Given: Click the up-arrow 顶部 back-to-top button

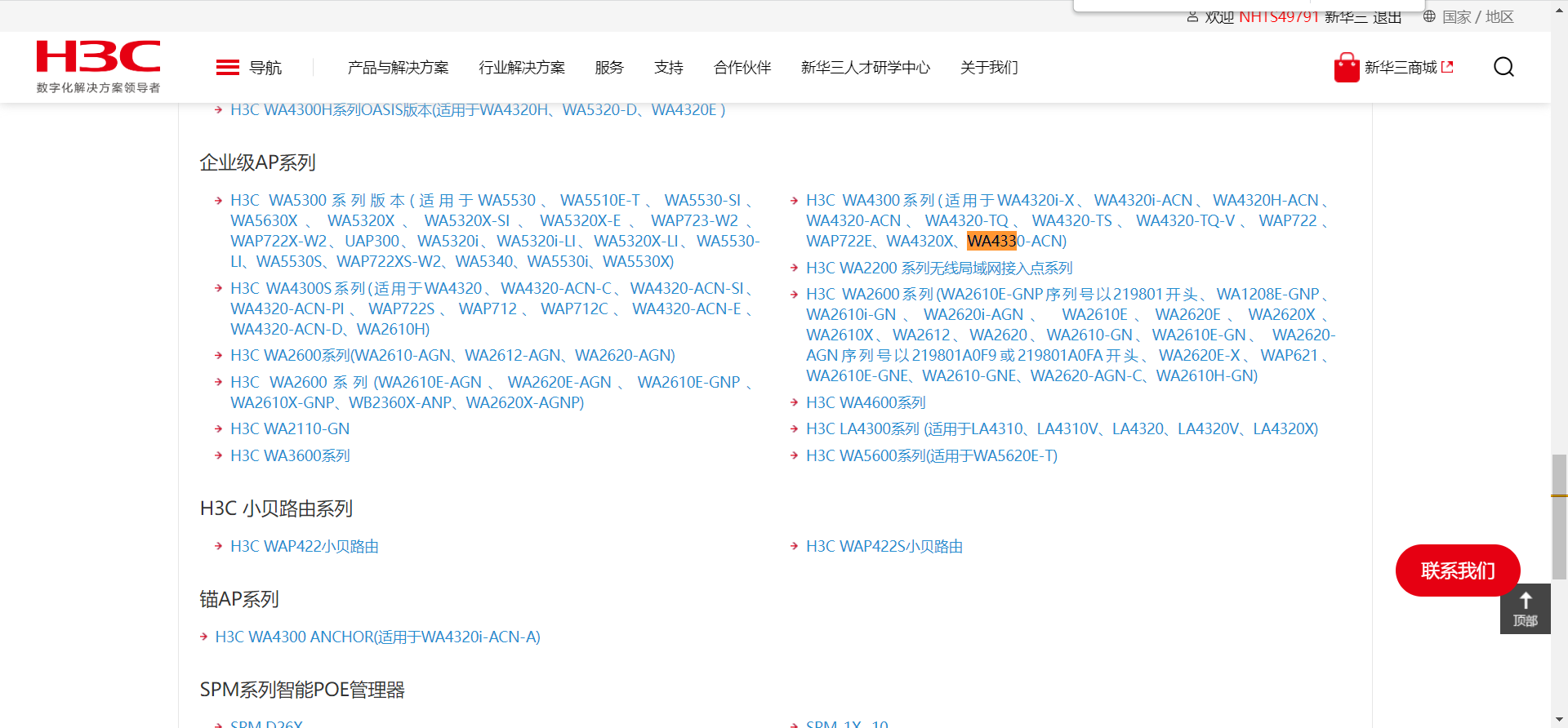Looking at the screenshot, I should pos(1525,609).
